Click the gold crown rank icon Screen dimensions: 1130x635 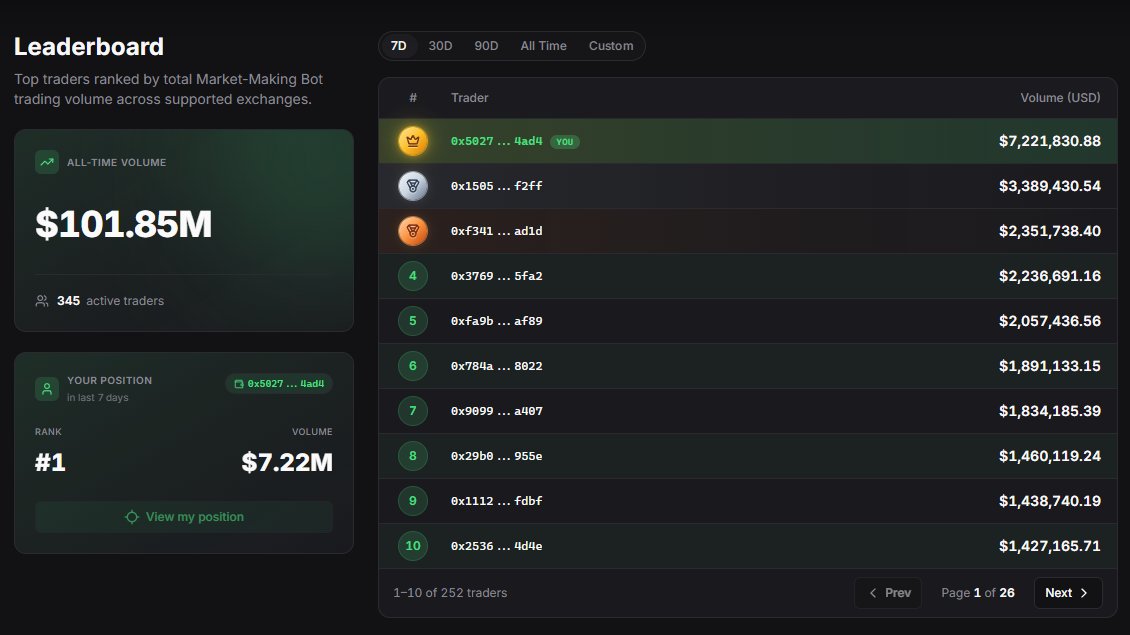click(413, 141)
